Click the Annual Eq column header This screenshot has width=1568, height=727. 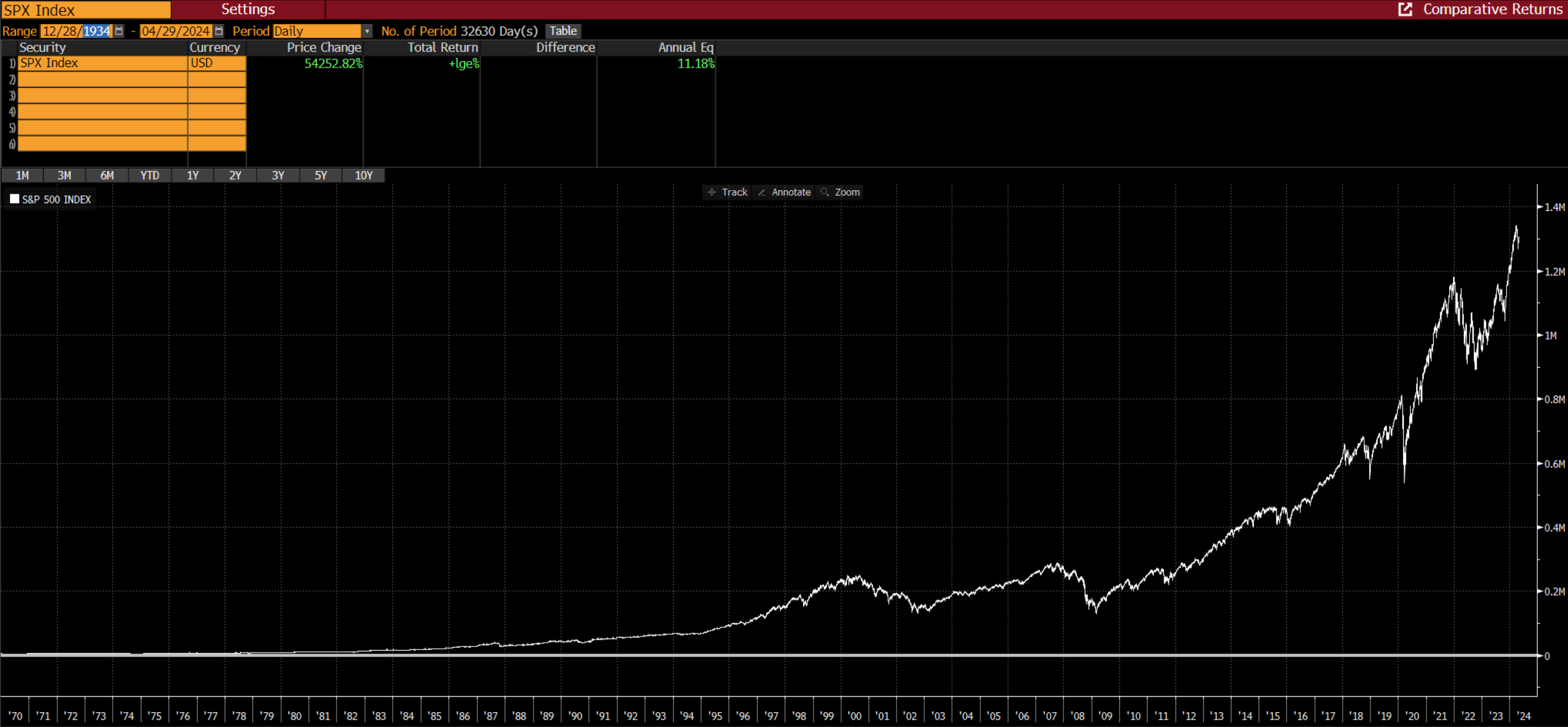[x=686, y=47]
